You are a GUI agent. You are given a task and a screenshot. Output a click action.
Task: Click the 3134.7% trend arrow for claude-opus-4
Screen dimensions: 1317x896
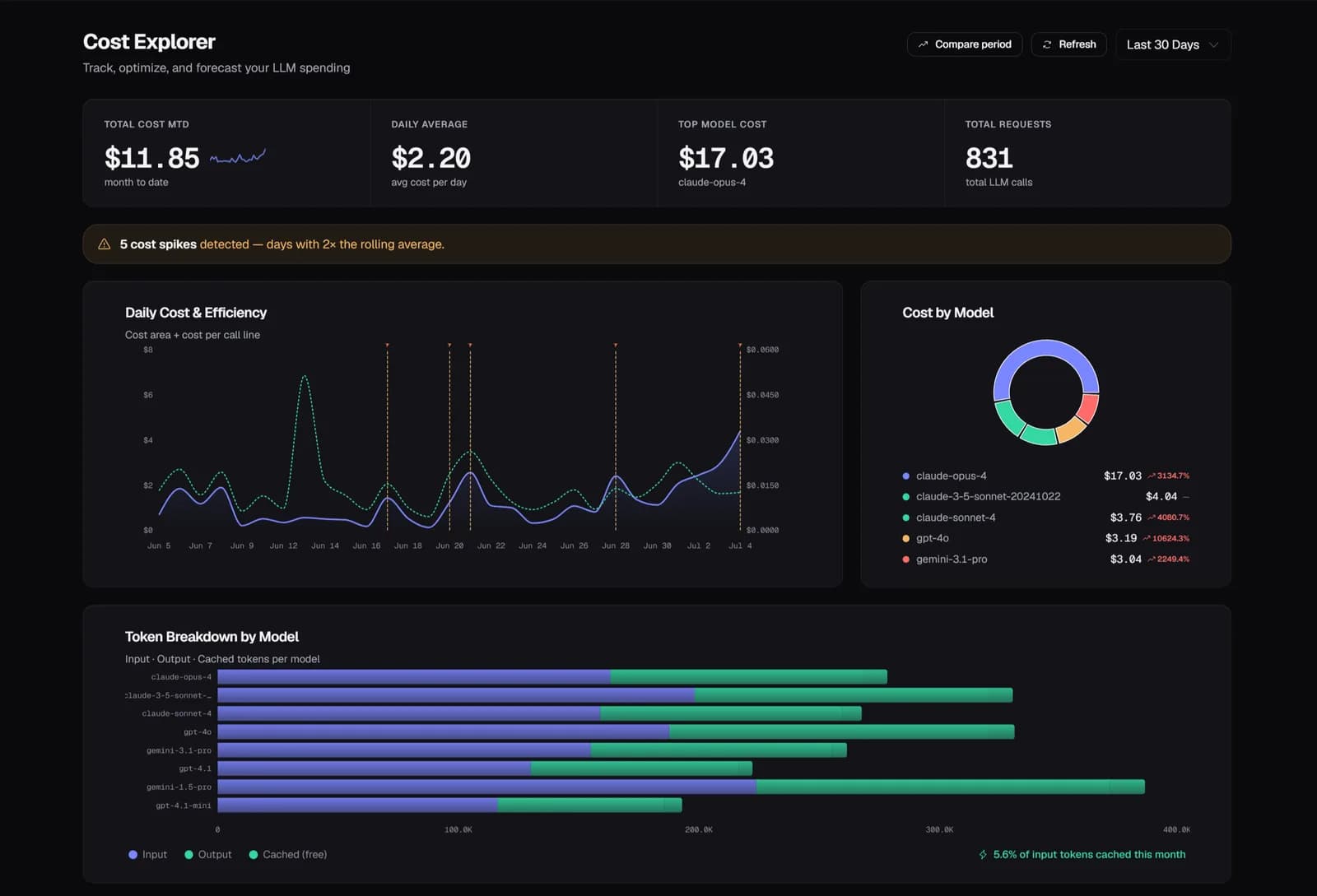[1152, 476]
